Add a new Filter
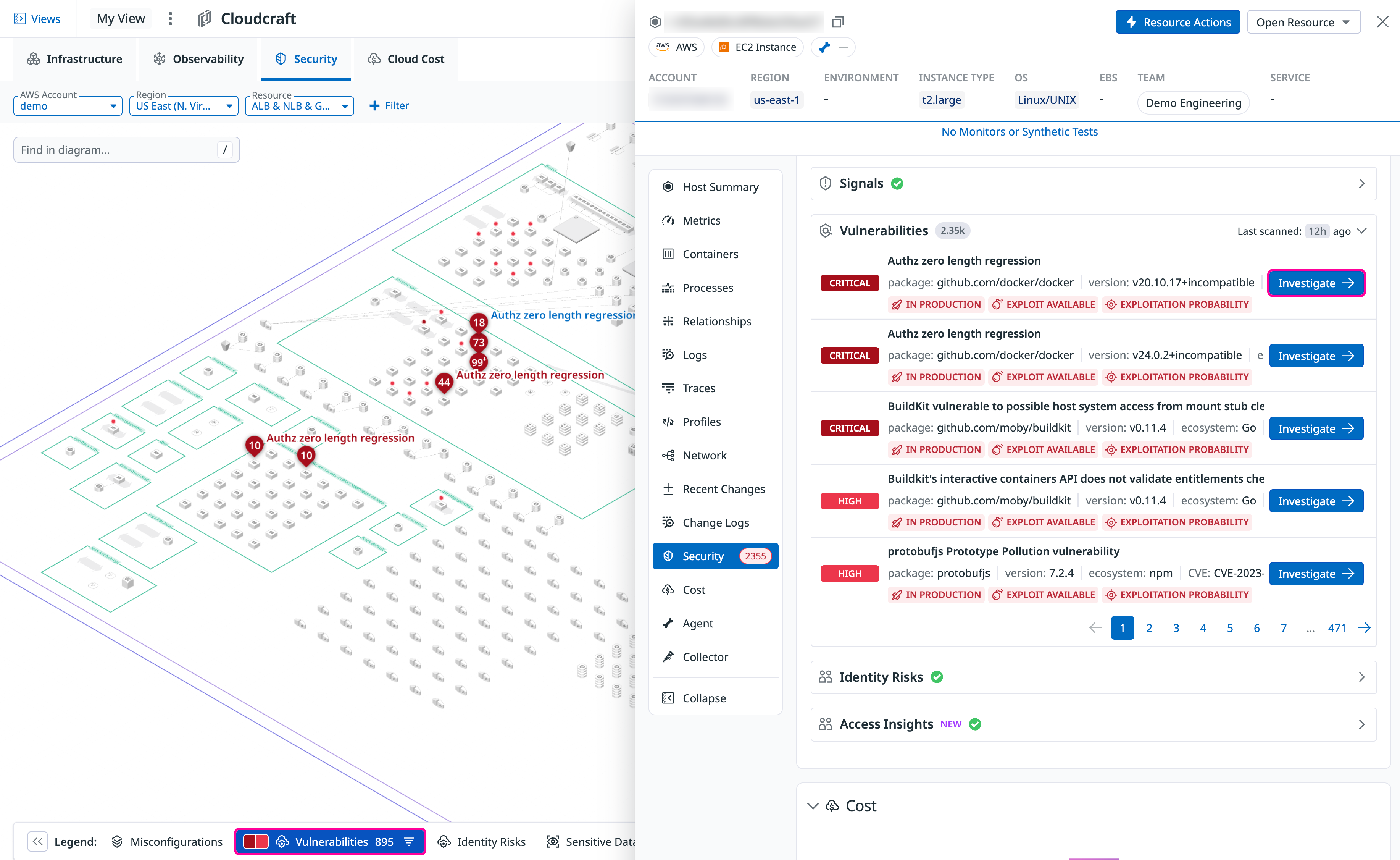 [x=389, y=105]
